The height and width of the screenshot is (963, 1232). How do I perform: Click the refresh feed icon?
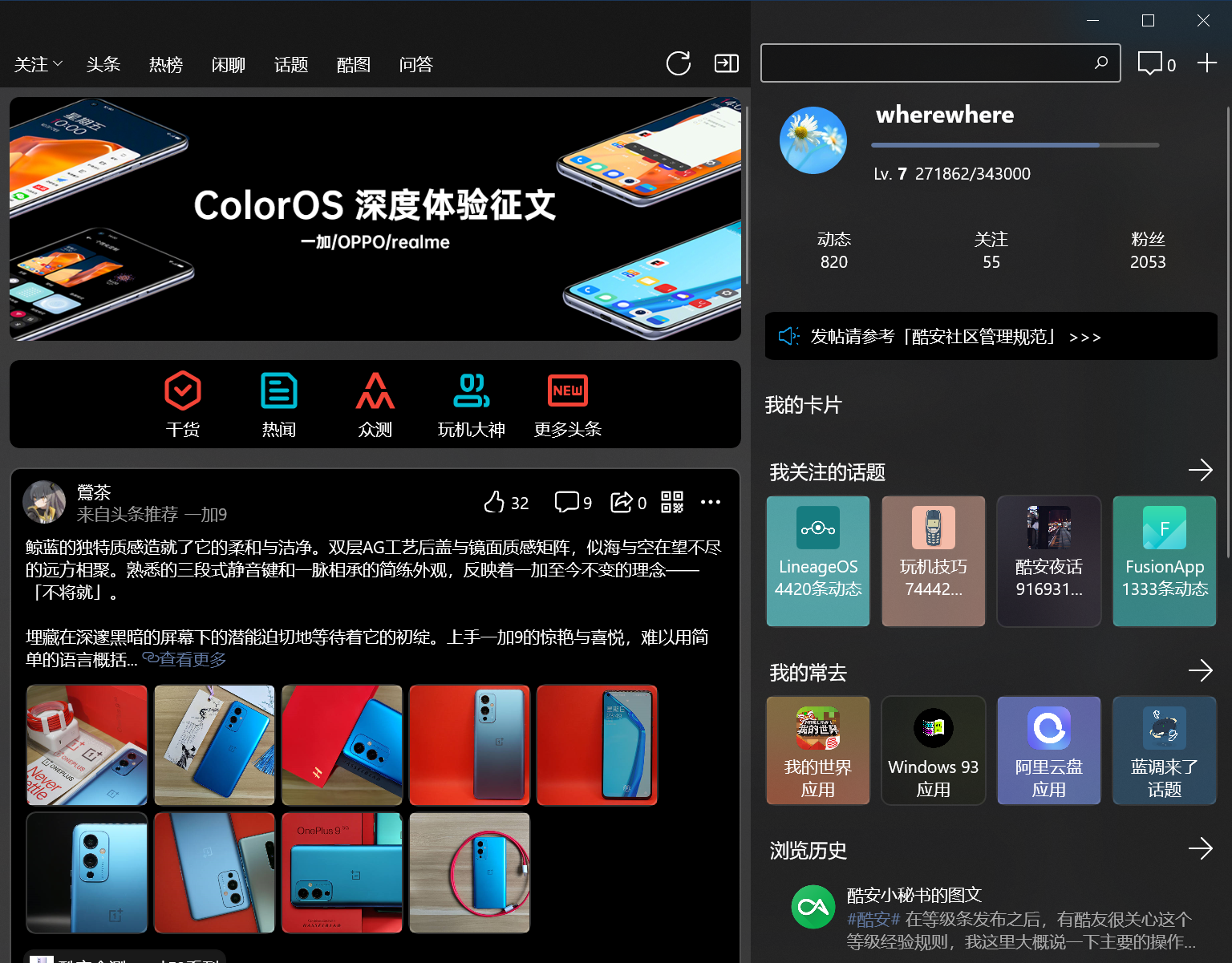pyautogui.click(x=679, y=63)
